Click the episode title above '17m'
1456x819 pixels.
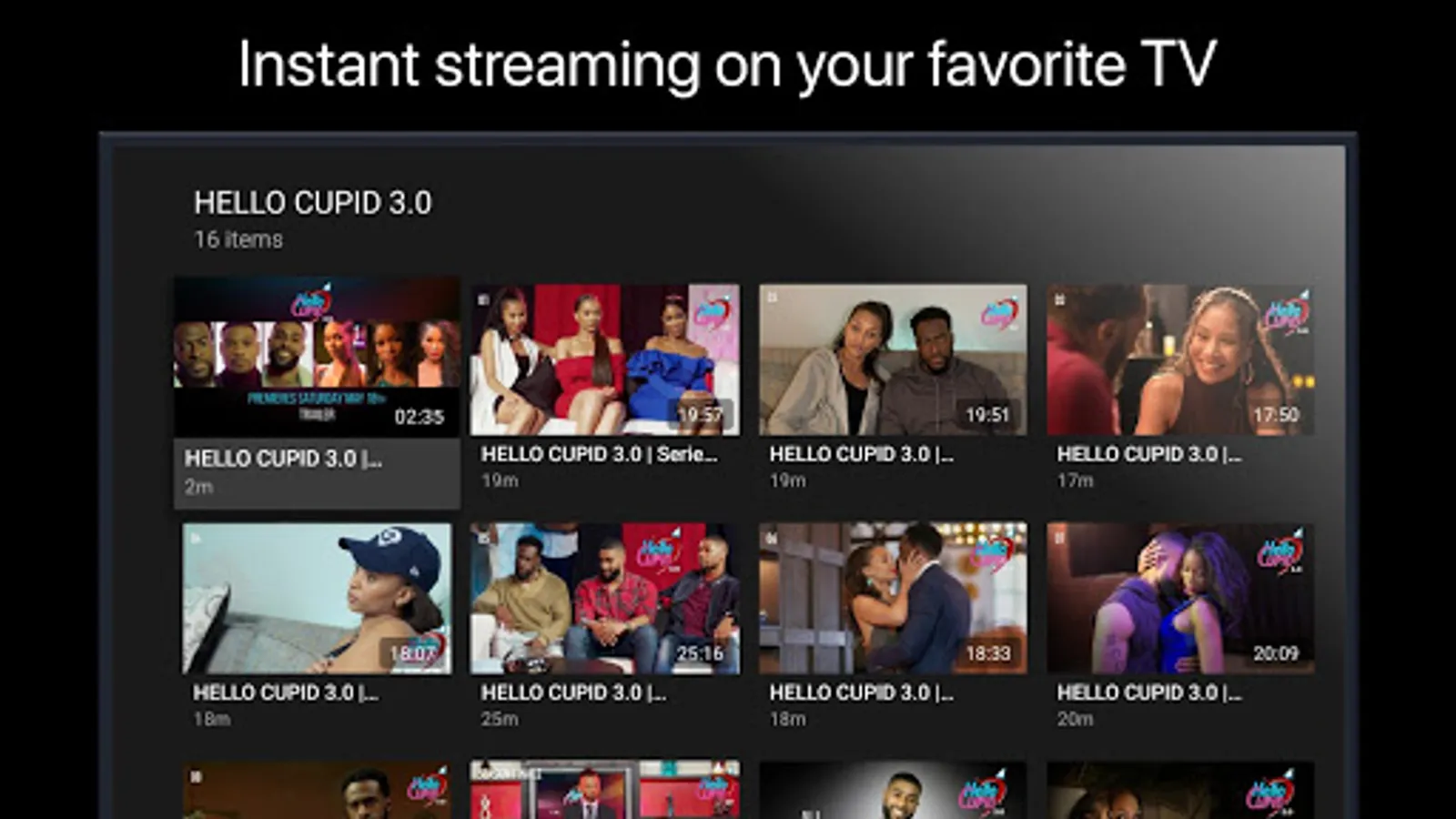(1148, 454)
